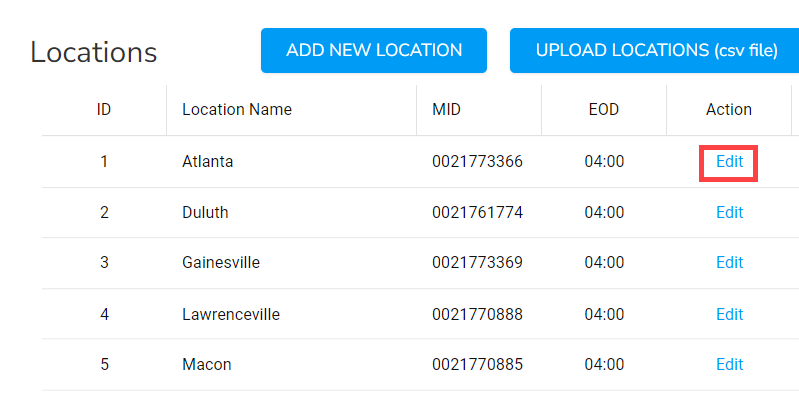Click the Duluth location name
This screenshot has height=405, width=799.
pos(206,212)
